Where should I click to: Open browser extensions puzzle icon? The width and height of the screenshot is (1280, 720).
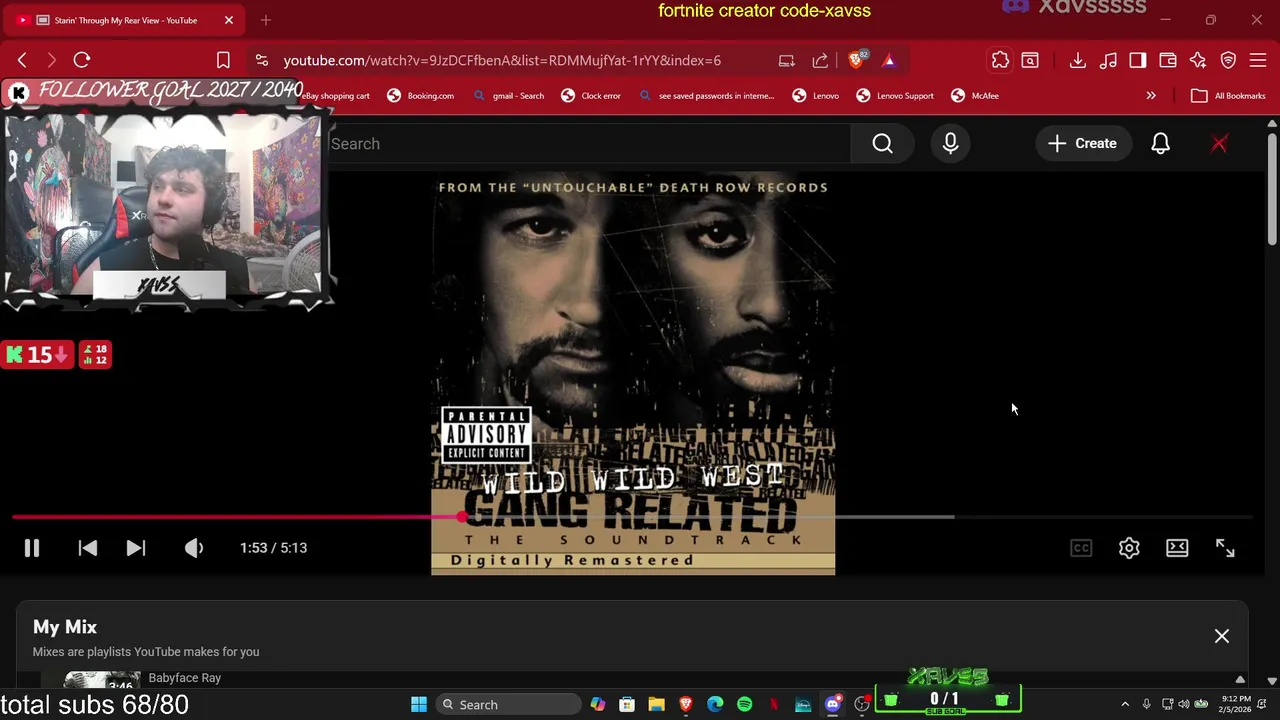pyautogui.click(x=1000, y=60)
